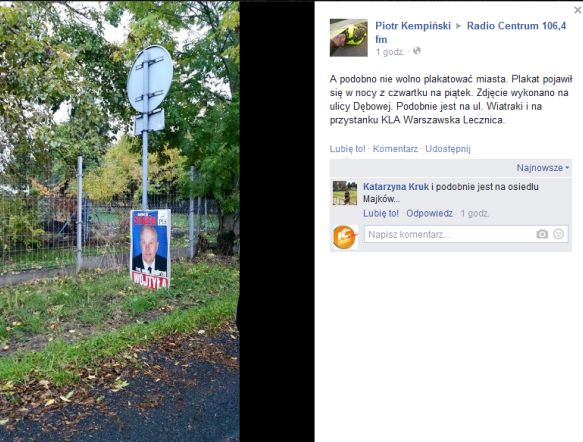Click the globe public privacy icon

tap(417, 51)
